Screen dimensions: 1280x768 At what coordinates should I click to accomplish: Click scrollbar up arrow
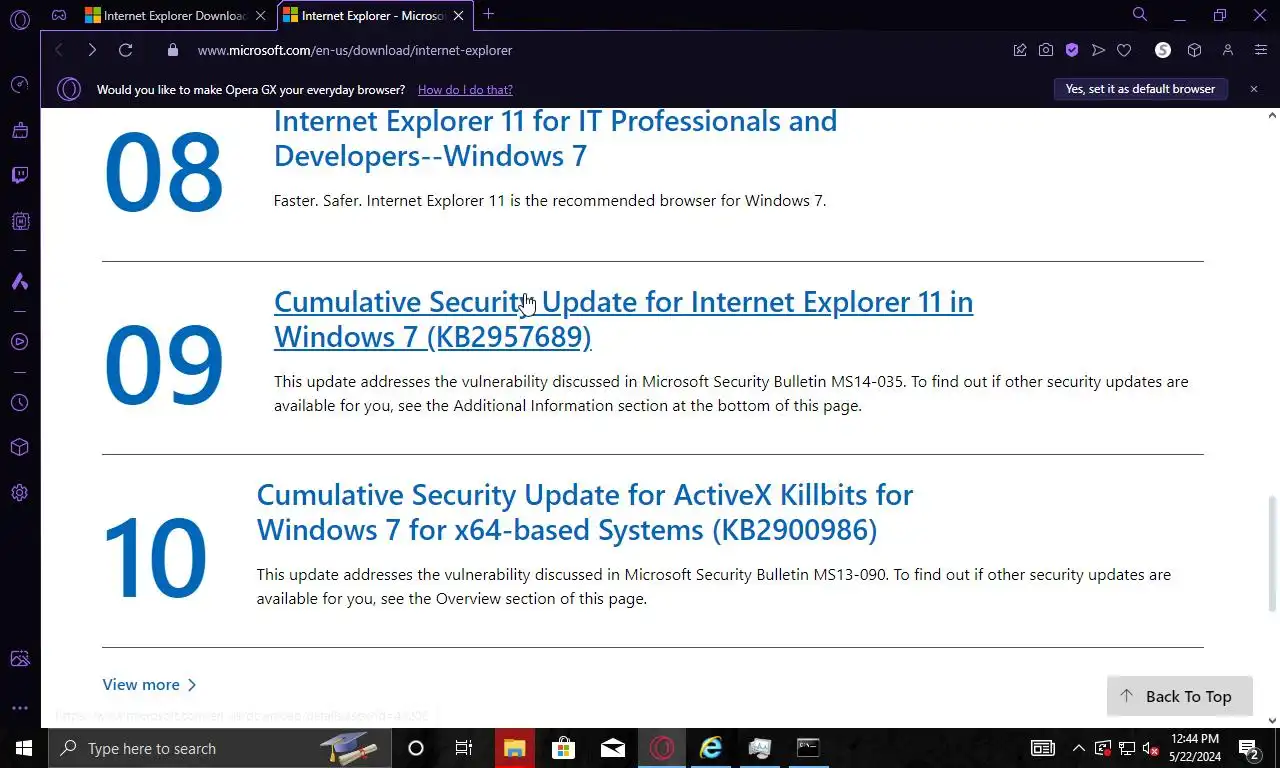(1272, 116)
